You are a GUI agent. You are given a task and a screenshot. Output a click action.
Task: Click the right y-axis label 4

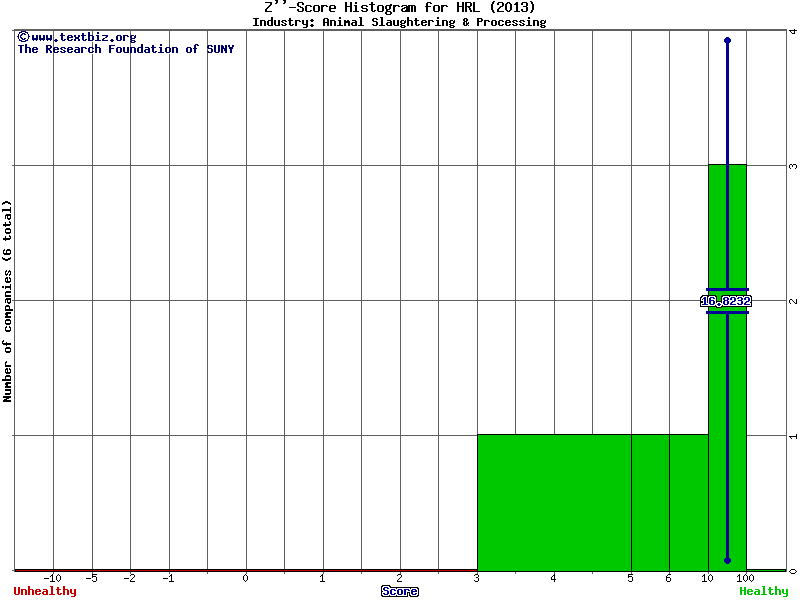tap(793, 32)
